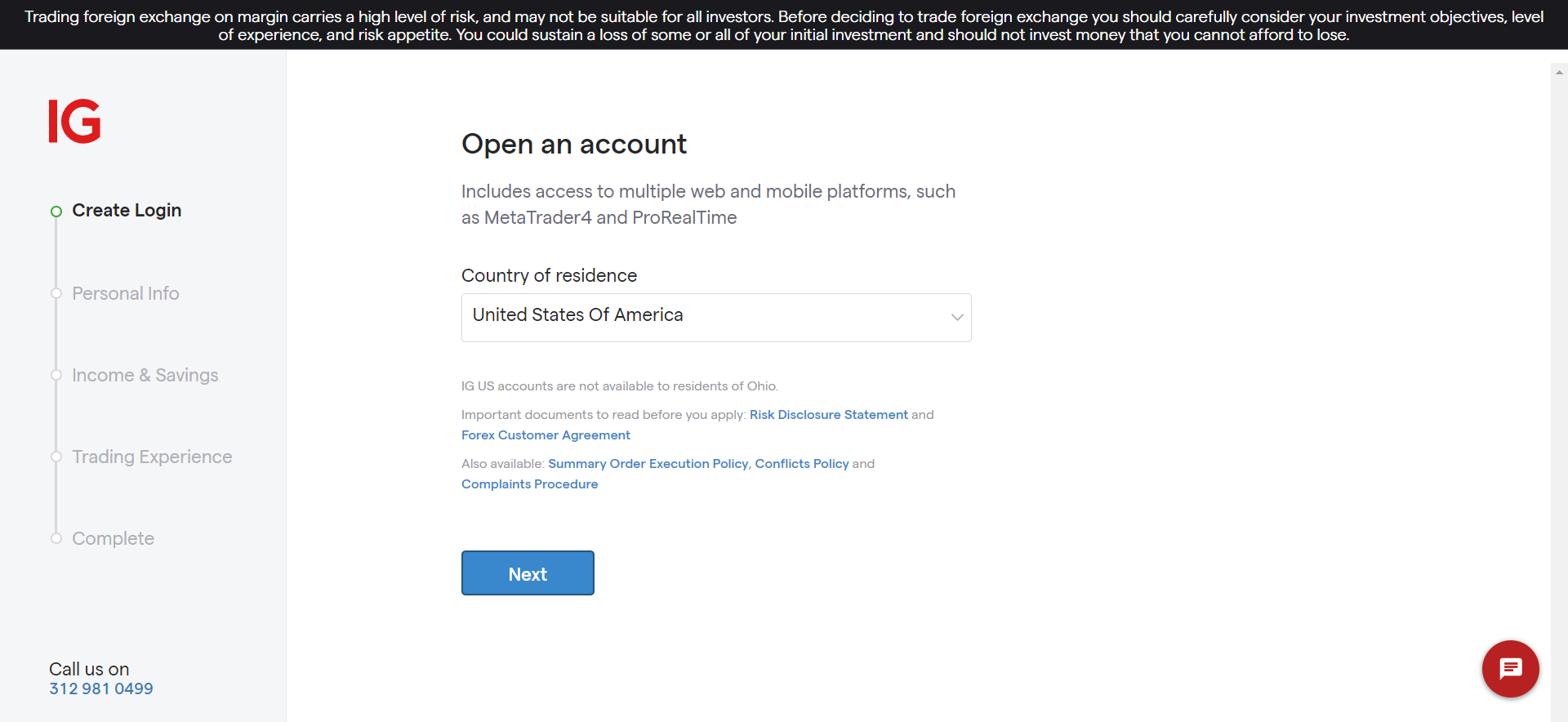The image size is (1568, 722).
Task: Open the Forex Customer Agreement link
Action: pyautogui.click(x=546, y=435)
